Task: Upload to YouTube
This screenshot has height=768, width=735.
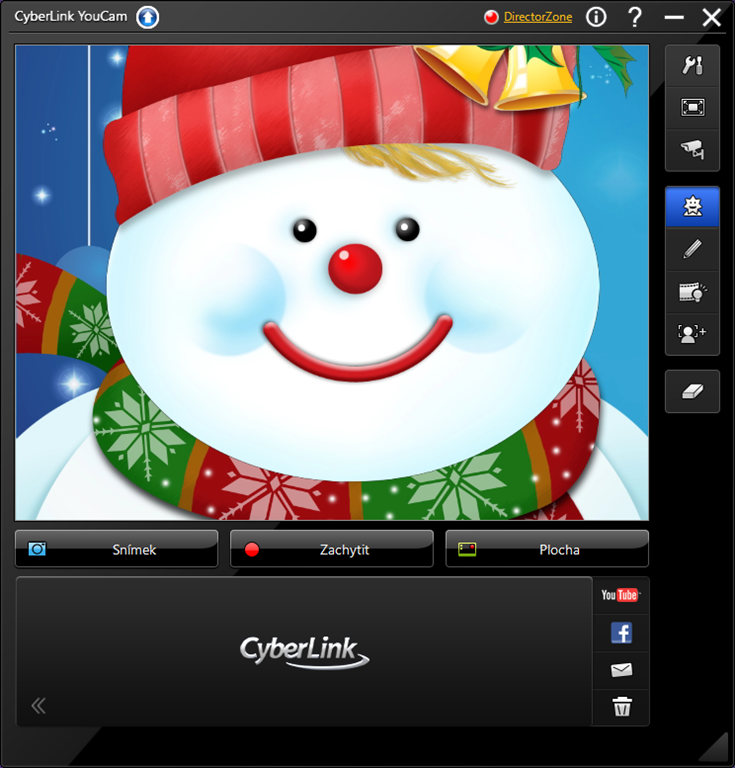Action: click(620, 595)
